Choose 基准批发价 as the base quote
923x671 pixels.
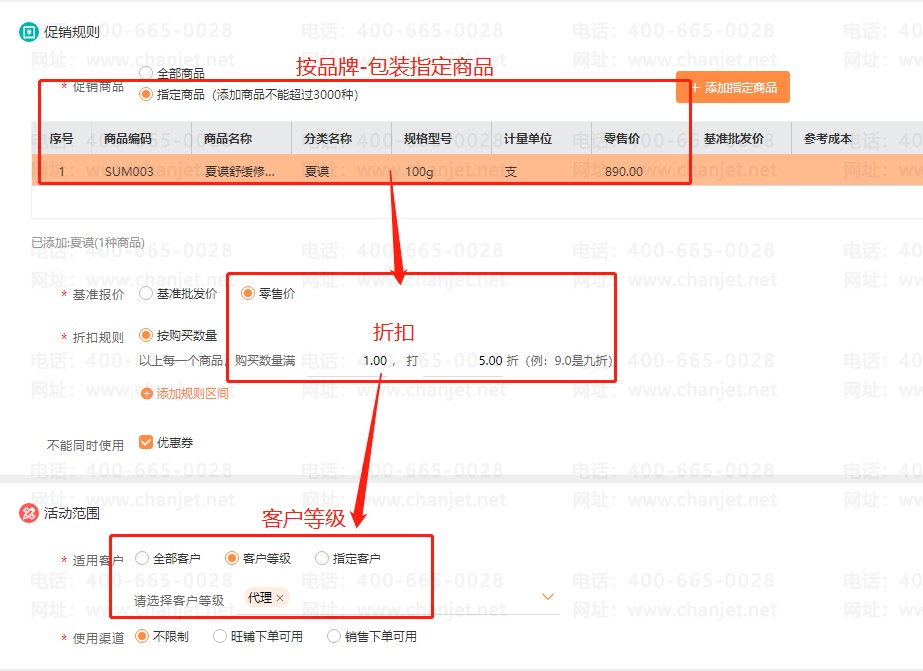point(146,293)
